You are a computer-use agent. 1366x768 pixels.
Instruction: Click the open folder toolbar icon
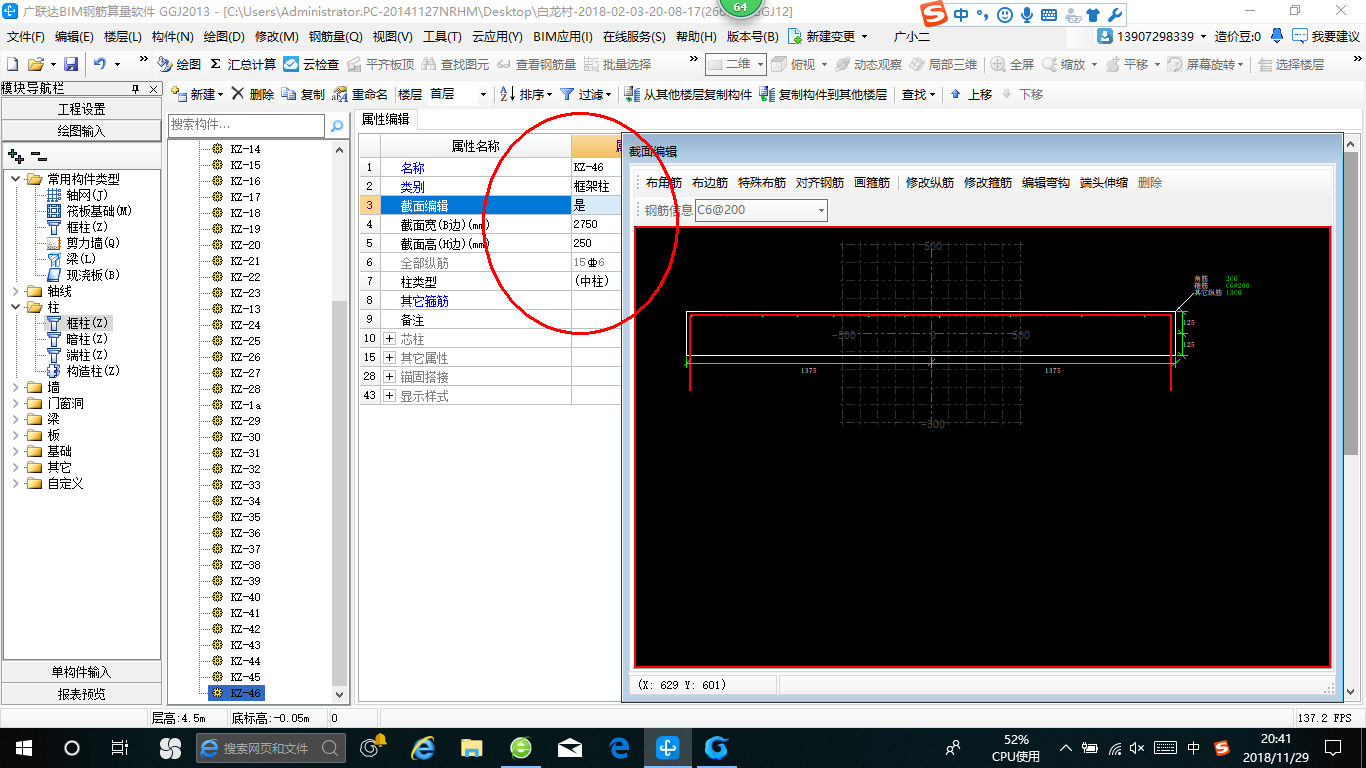[x=36, y=64]
